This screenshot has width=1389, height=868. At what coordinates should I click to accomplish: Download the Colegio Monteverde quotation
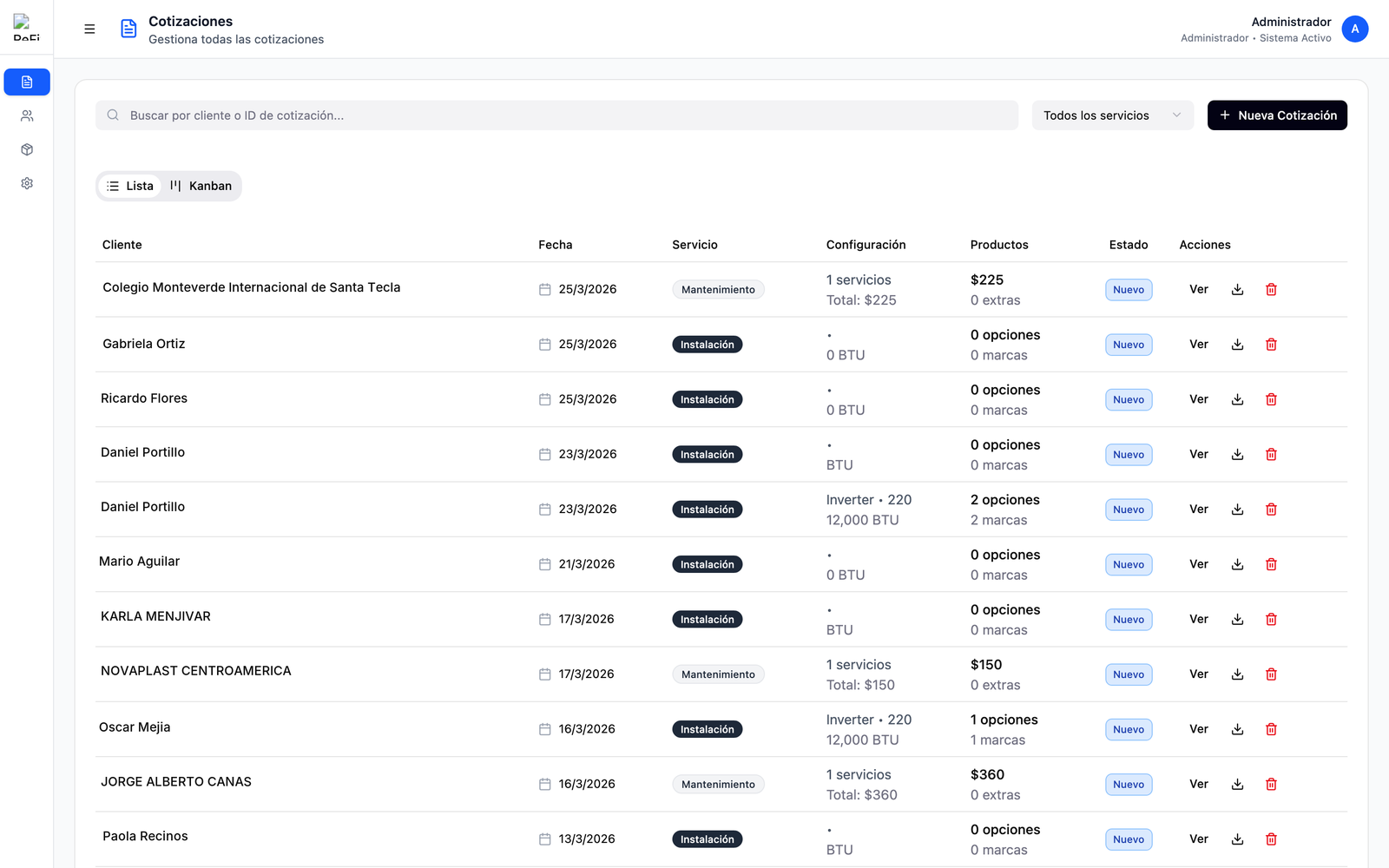click(1238, 290)
